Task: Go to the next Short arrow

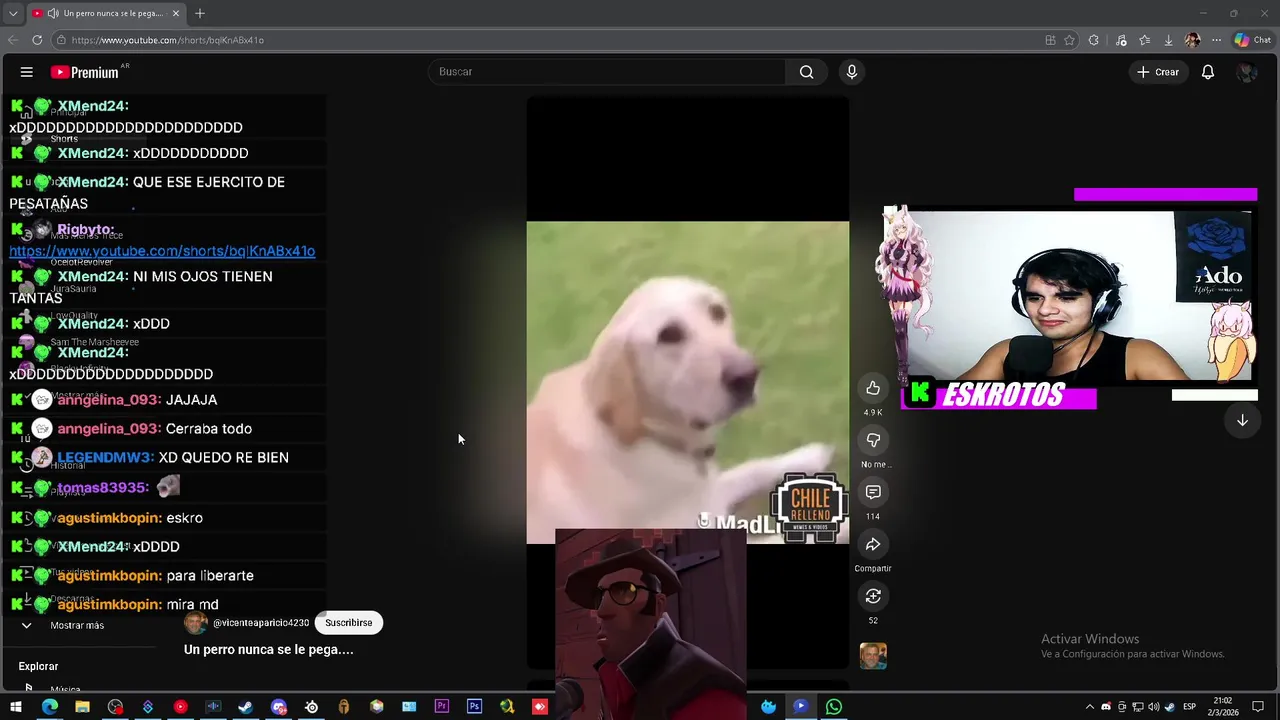Action: 1242,421
